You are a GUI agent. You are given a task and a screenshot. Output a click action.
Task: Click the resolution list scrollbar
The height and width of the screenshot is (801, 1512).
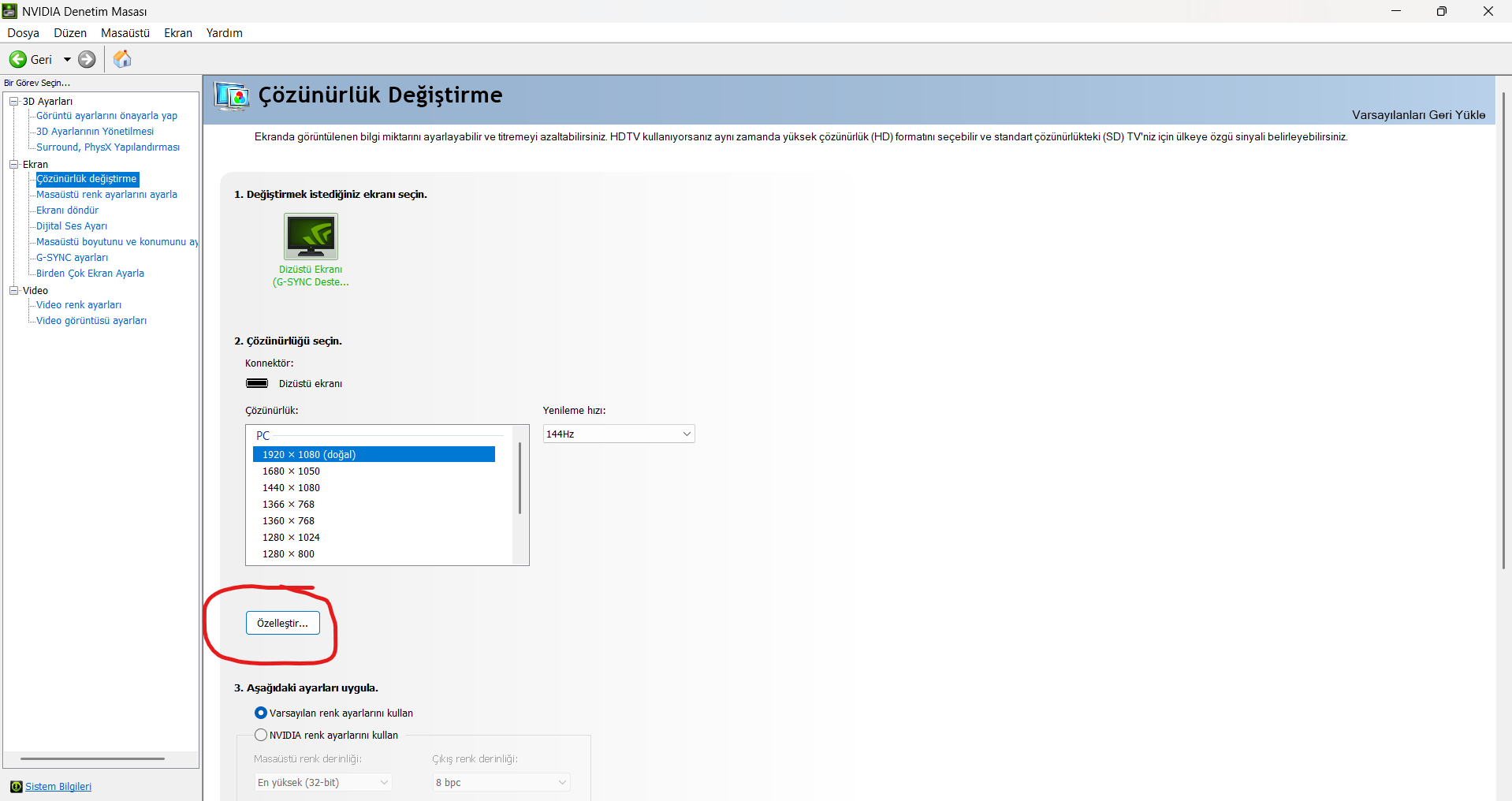520,478
